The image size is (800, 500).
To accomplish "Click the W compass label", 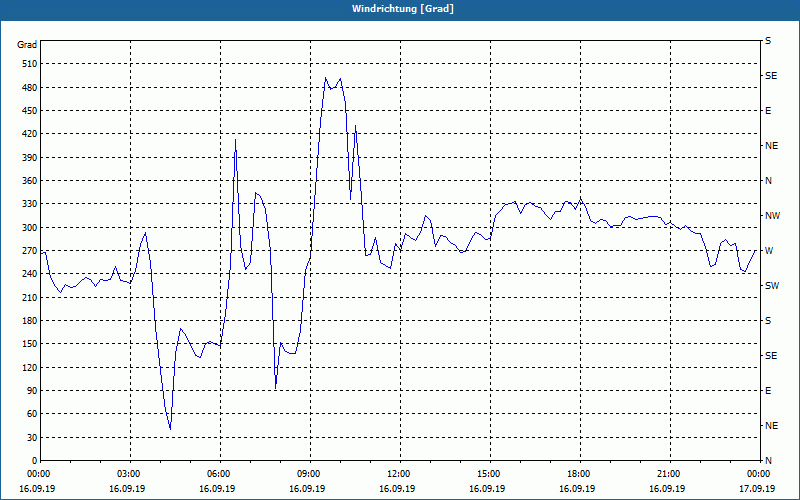I will coord(769,251).
